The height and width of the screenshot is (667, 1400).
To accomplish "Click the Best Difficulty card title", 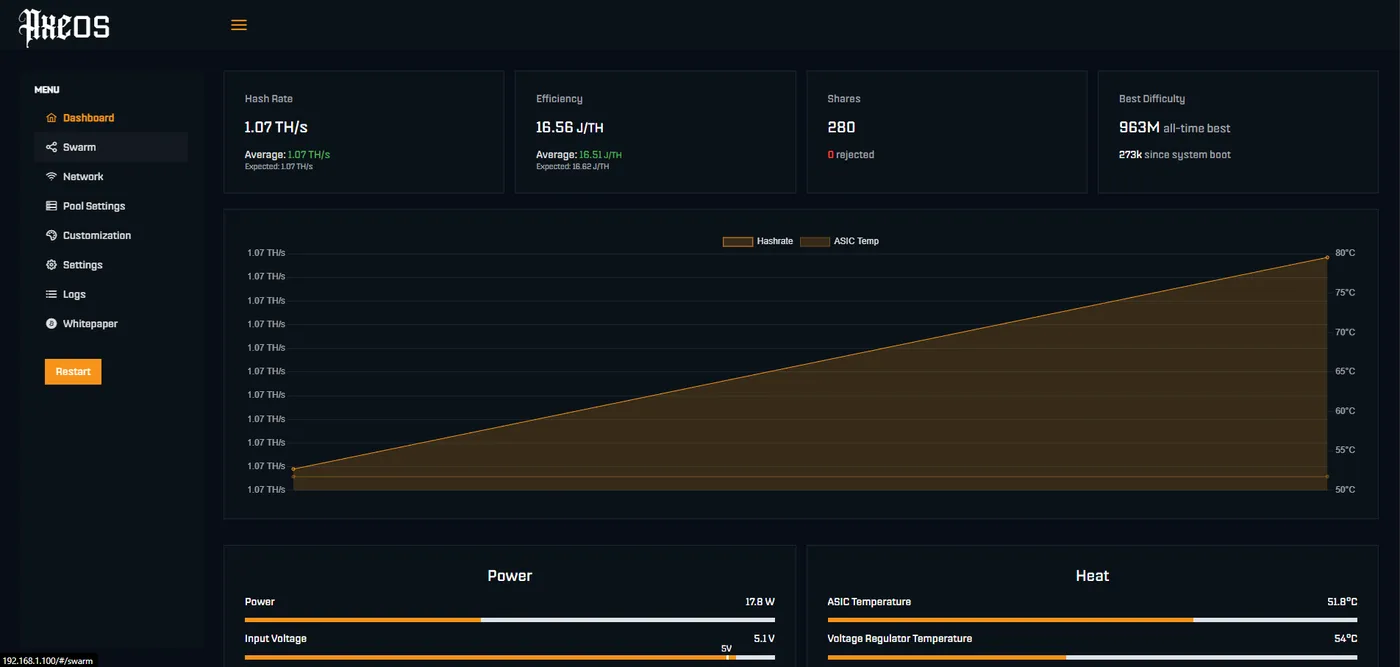I will (1152, 99).
